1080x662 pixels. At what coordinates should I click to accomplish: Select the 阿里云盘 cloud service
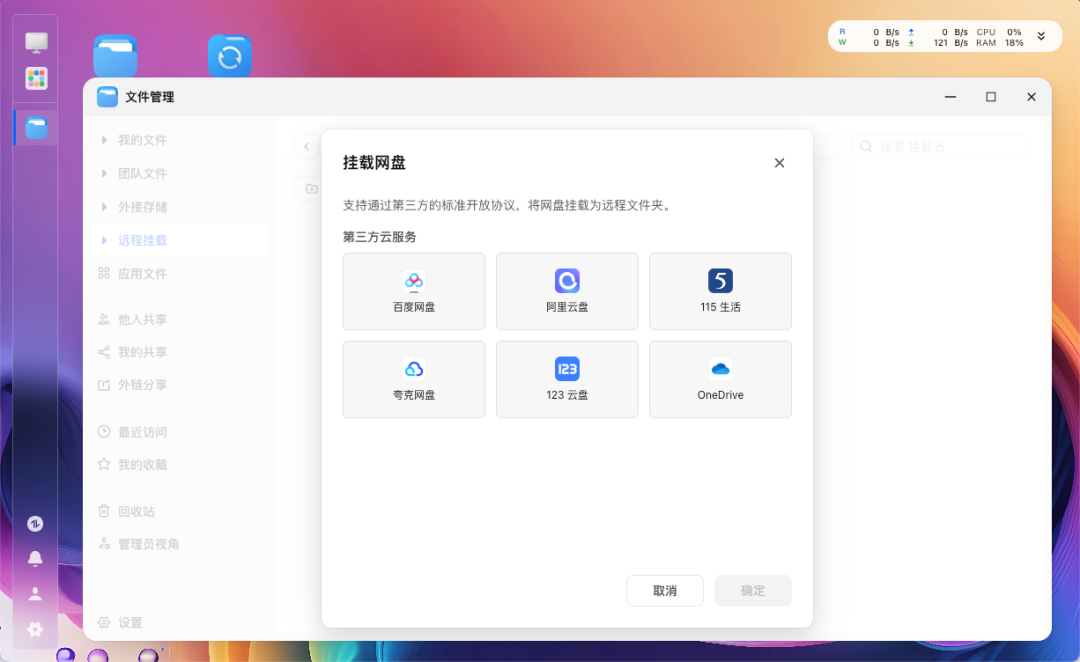click(x=567, y=291)
